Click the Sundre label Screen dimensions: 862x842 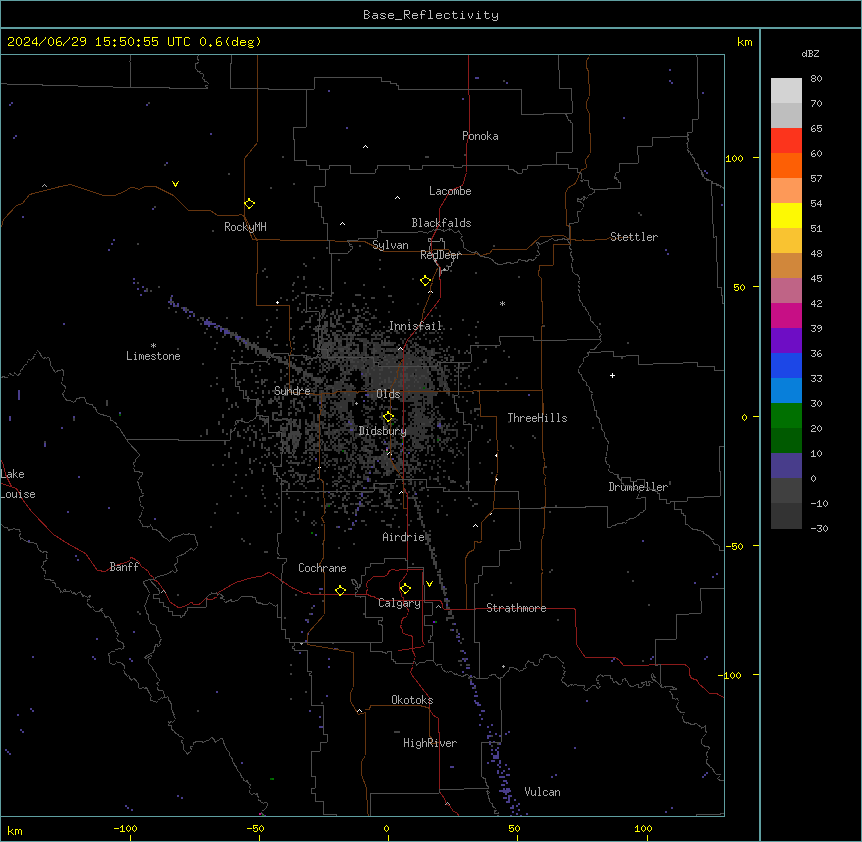click(x=292, y=391)
